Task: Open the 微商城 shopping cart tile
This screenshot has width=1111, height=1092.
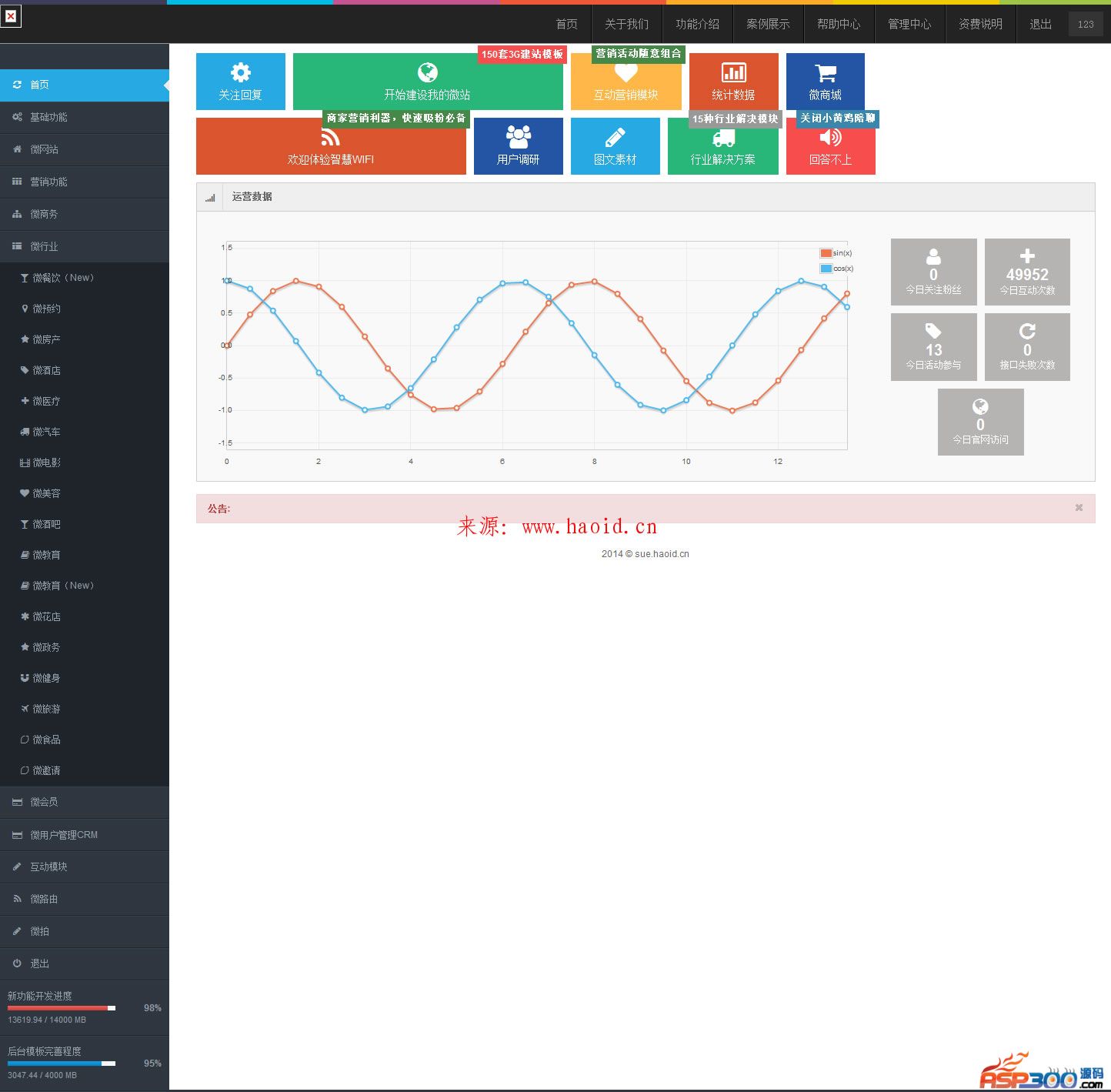Action: click(x=826, y=82)
